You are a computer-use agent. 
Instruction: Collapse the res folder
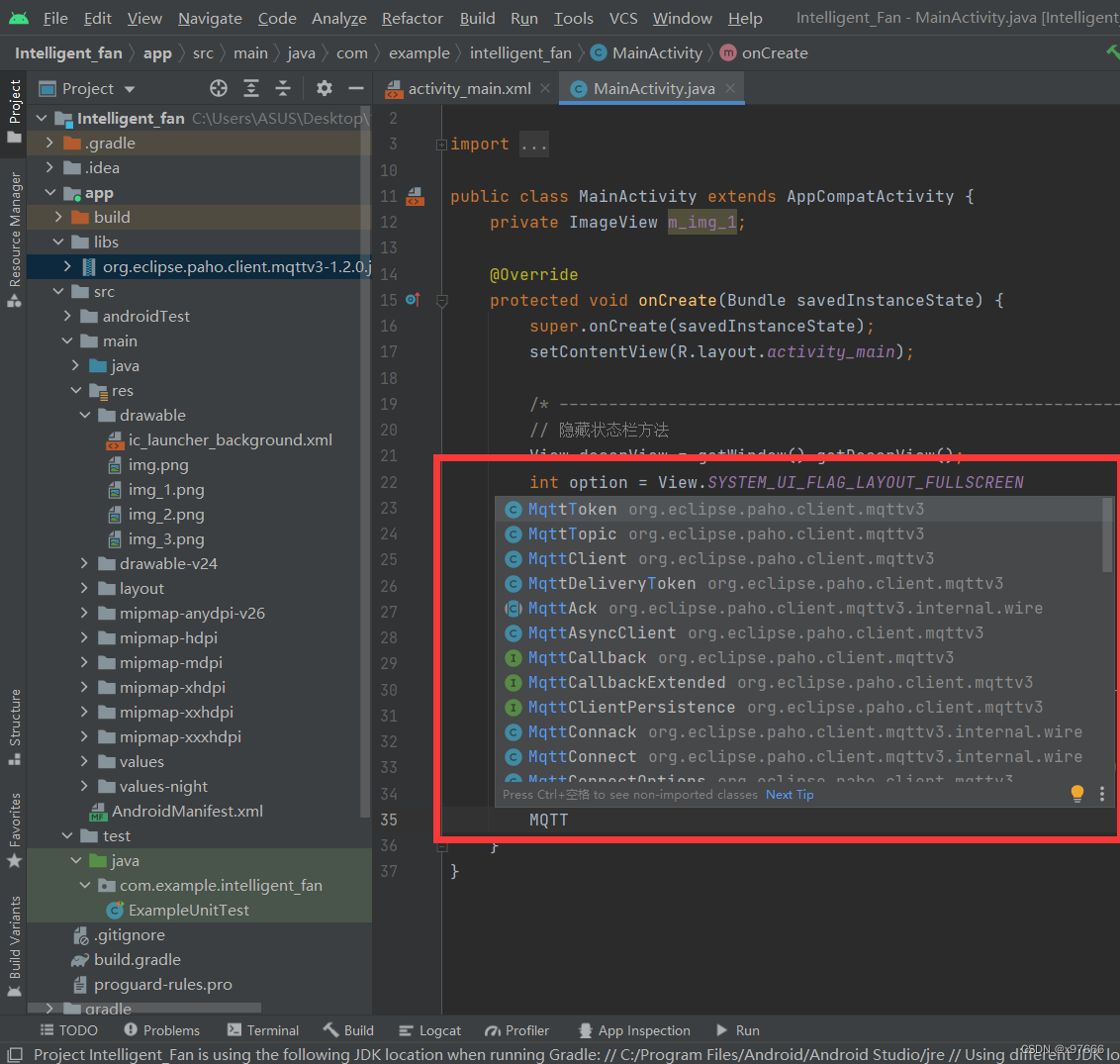click(76, 391)
